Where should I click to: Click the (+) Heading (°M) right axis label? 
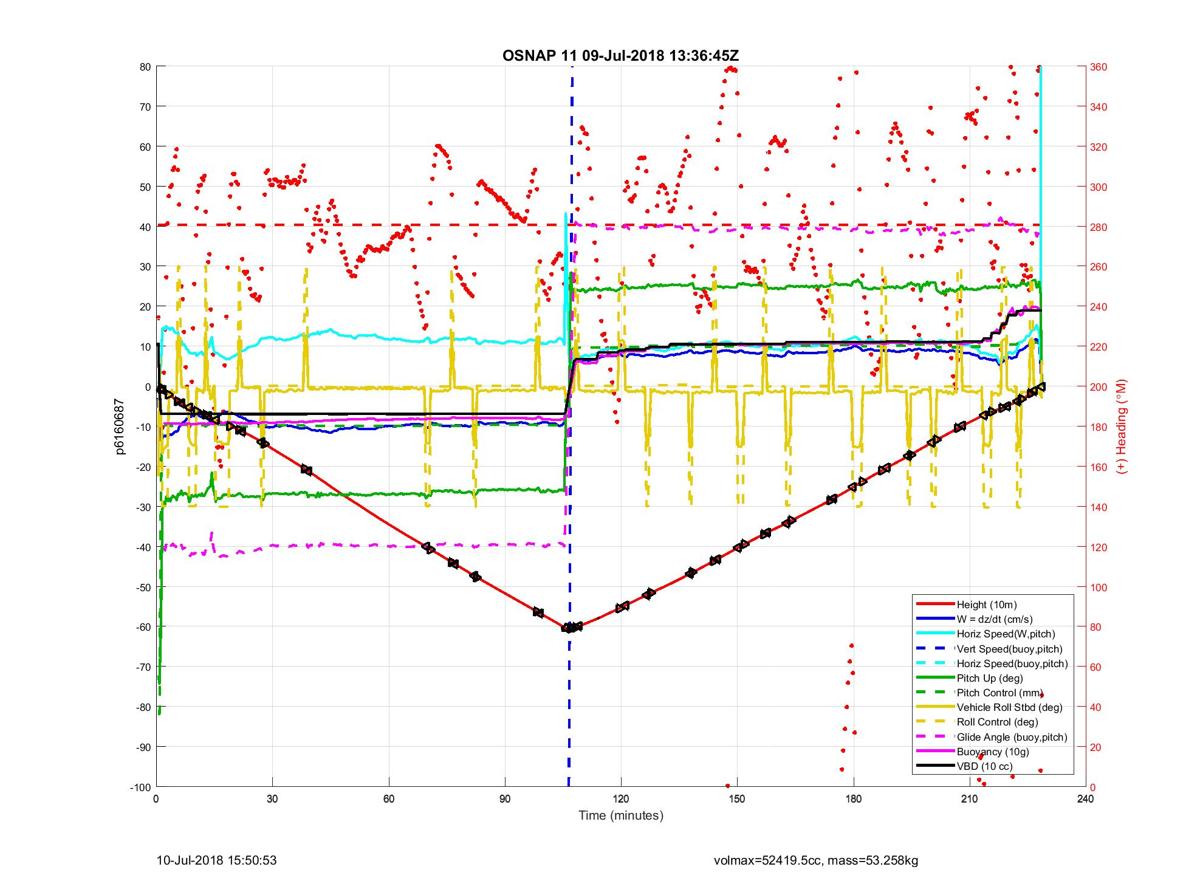pos(1122,426)
